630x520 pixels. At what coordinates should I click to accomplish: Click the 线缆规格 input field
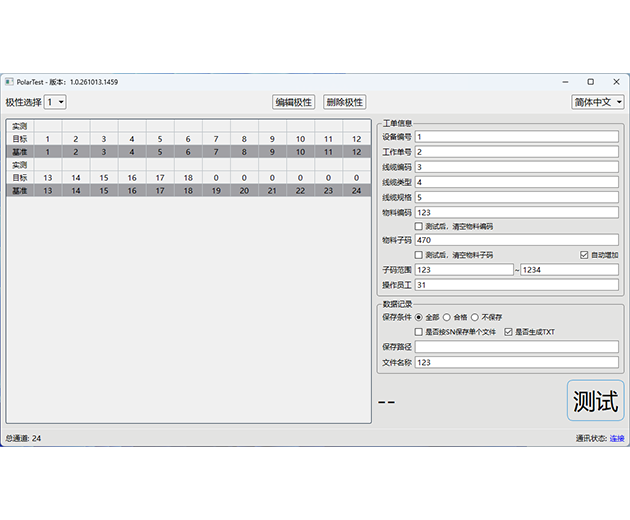click(517, 197)
